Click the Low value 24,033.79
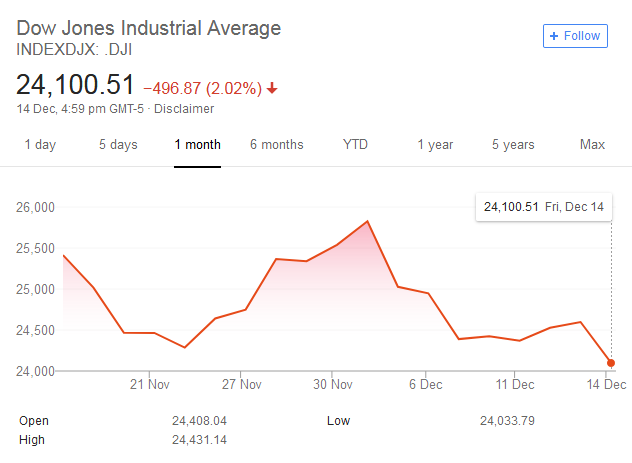The image size is (632, 463). pyautogui.click(x=507, y=421)
